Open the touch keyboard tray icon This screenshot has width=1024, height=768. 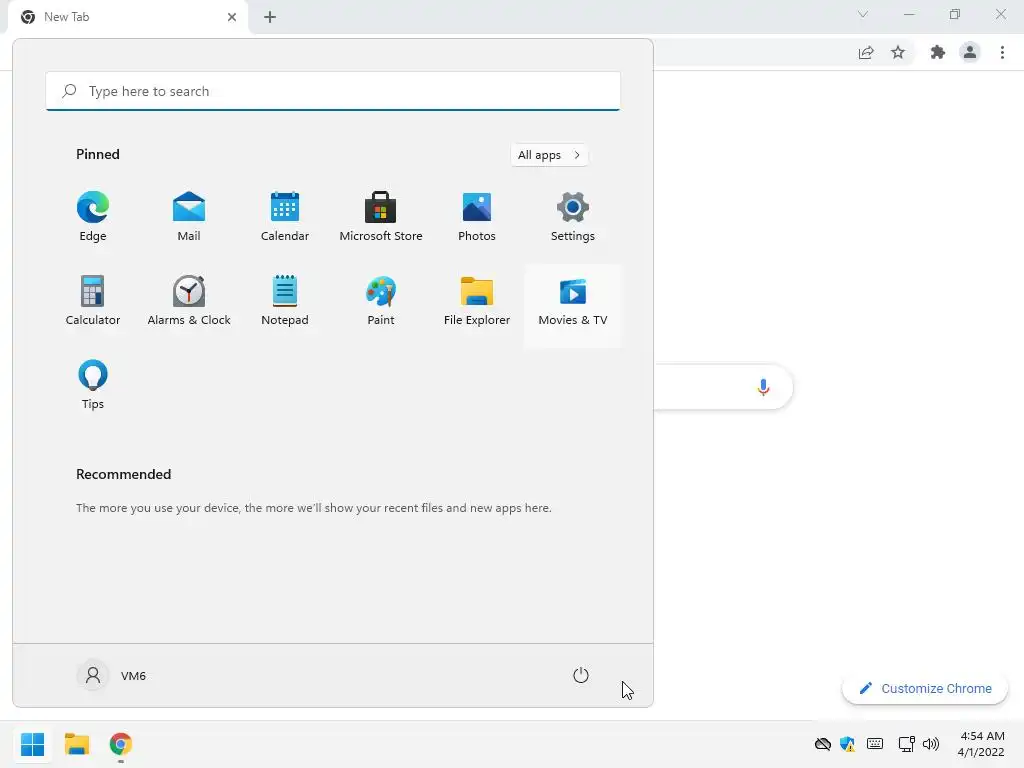[x=875, y=744]
